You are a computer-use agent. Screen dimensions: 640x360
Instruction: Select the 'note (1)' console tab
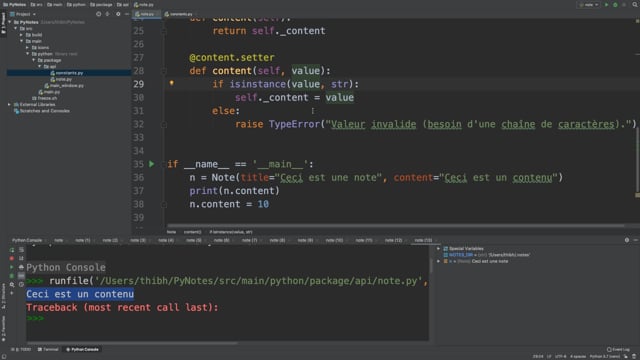point(82,240)
